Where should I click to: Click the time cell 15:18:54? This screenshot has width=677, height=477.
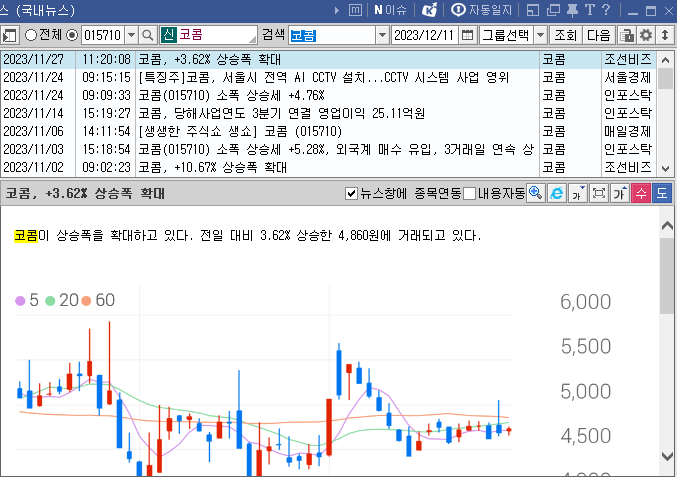click(106, 149)
